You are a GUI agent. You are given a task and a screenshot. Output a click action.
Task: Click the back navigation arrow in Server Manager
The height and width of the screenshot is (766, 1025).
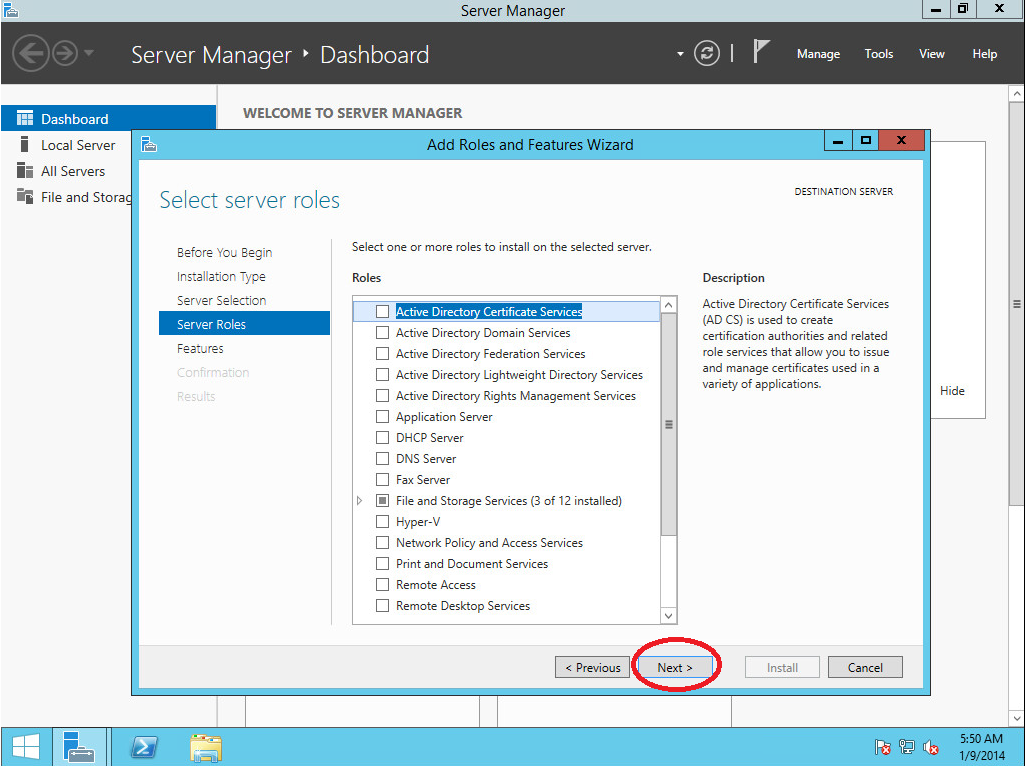coord(30,53)
